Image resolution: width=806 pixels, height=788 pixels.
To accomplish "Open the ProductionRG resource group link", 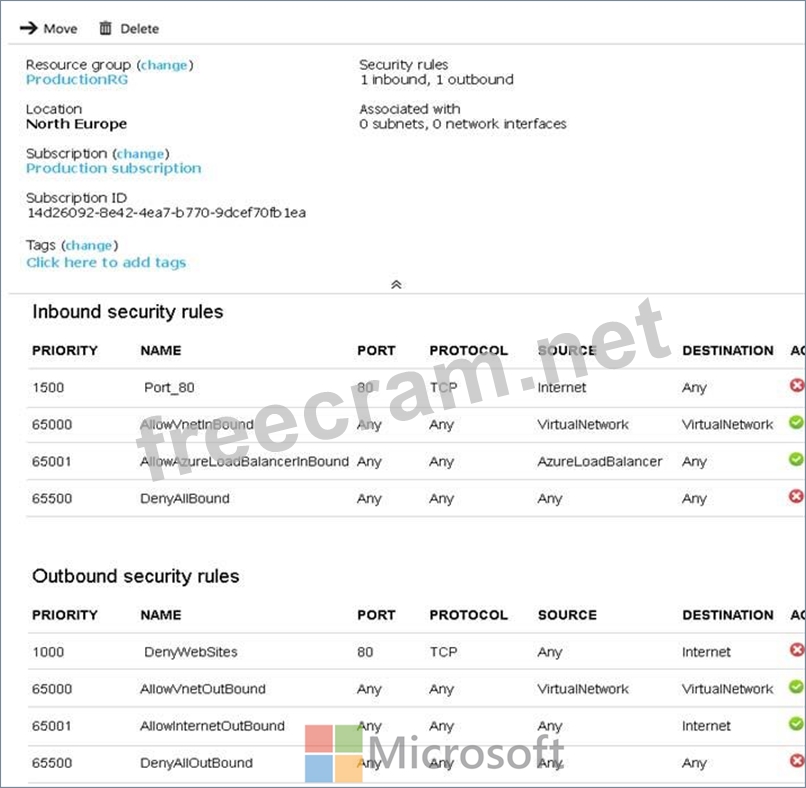I will pos(77,80).
